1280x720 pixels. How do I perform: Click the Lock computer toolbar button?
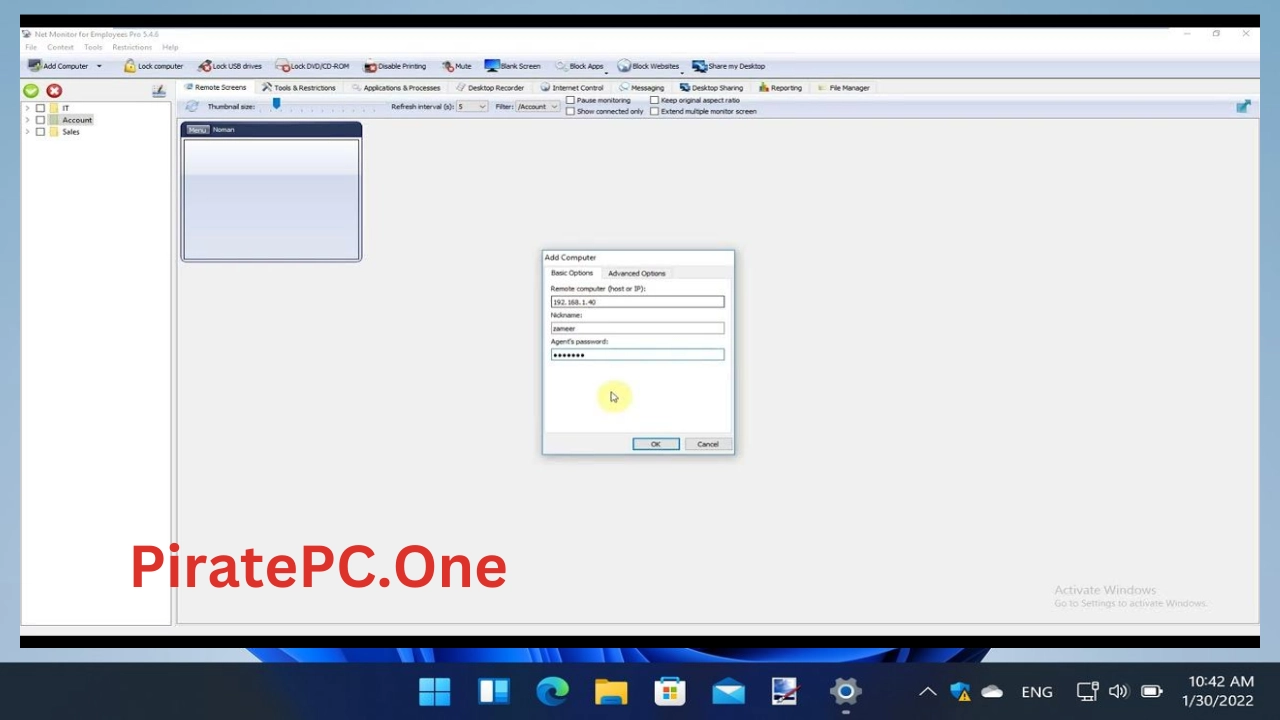153,66
